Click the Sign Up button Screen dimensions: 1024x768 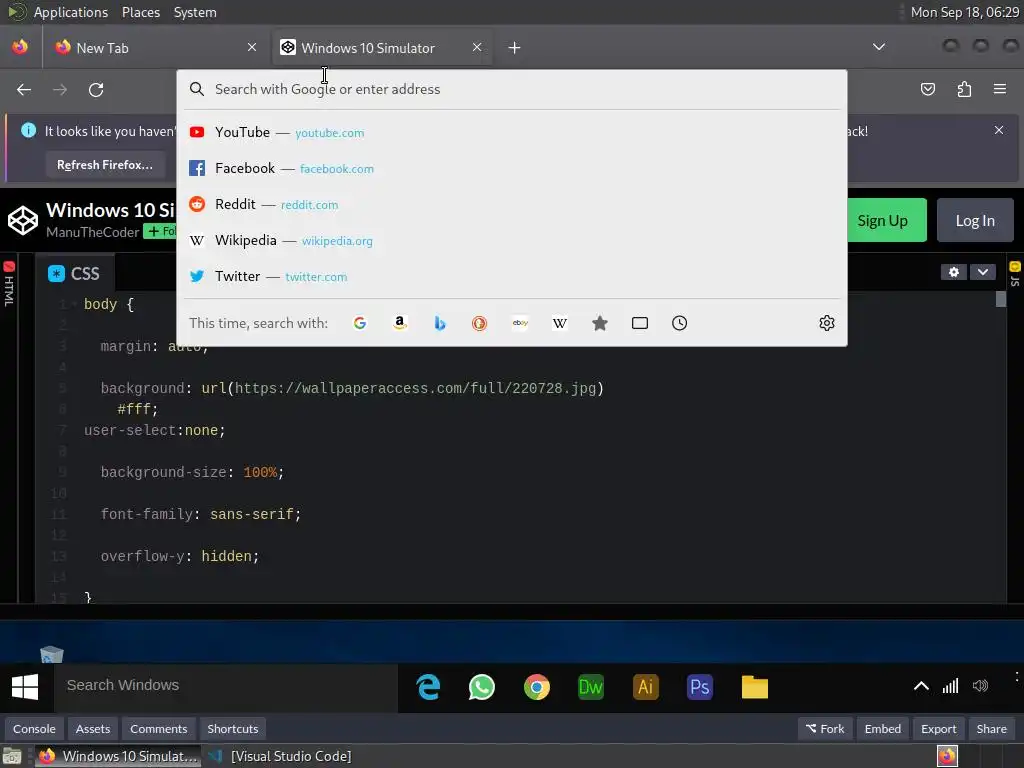(x=882, y=220)
